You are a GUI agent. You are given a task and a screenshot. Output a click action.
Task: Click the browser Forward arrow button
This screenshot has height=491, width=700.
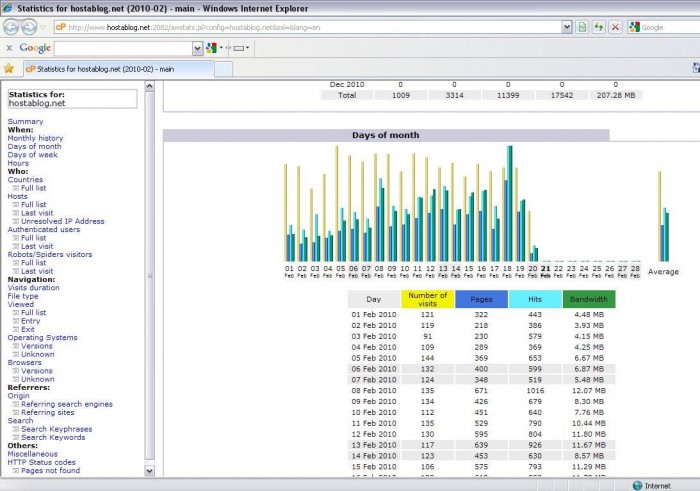click(29, 27)
